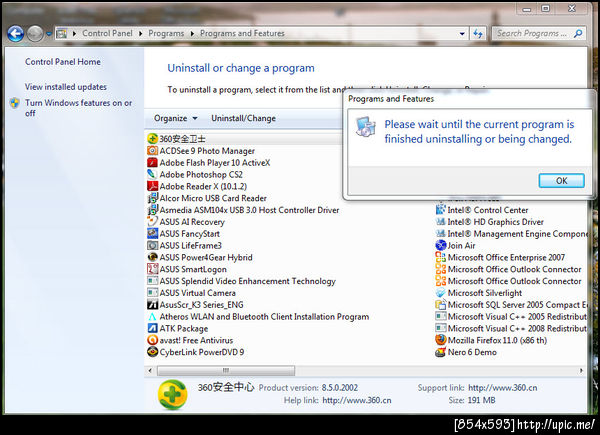Screen dimensions: 600x435
Task: Click the Adobe Reader X icon
Action: click(x=153, y=186)
